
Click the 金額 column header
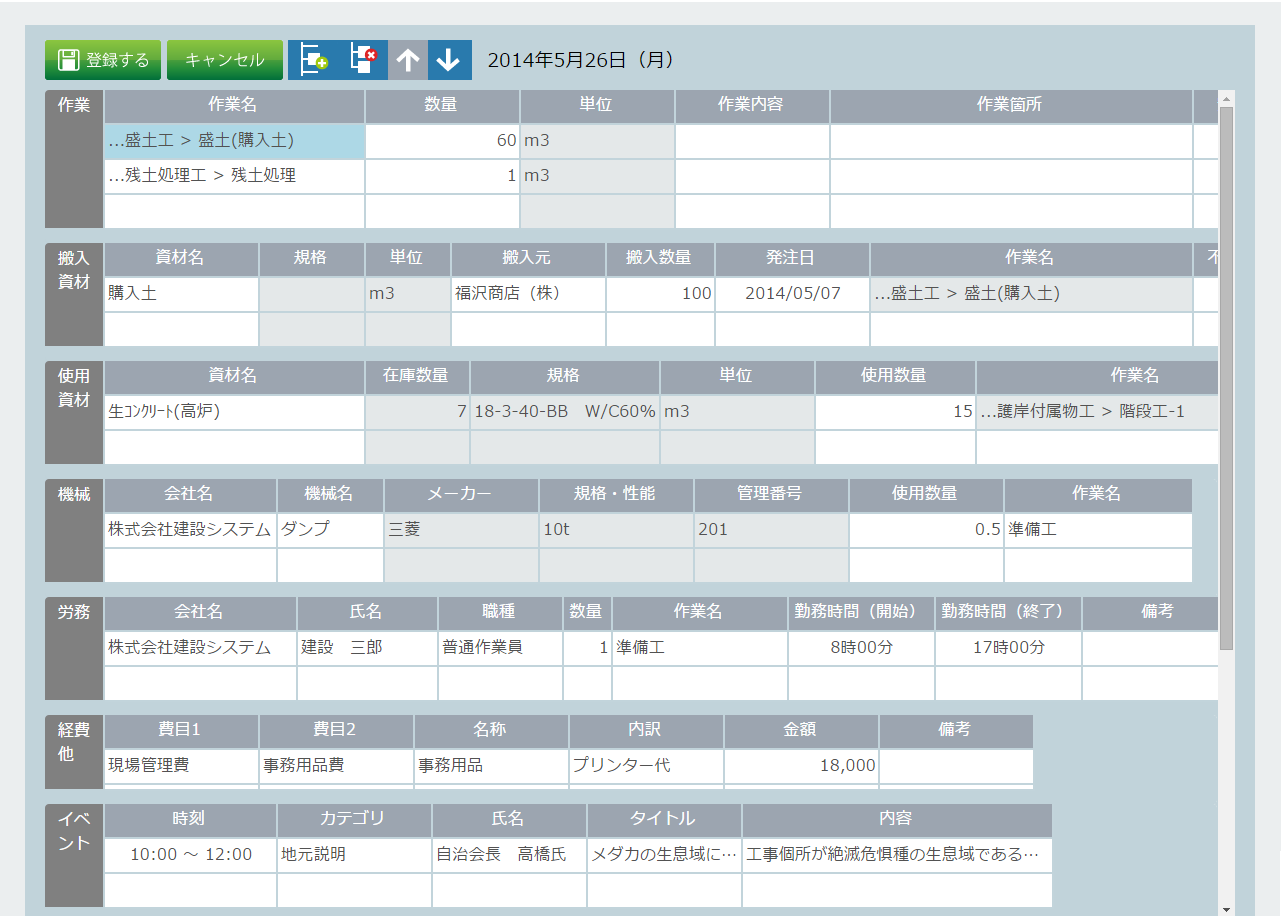[x=801, y=731]
